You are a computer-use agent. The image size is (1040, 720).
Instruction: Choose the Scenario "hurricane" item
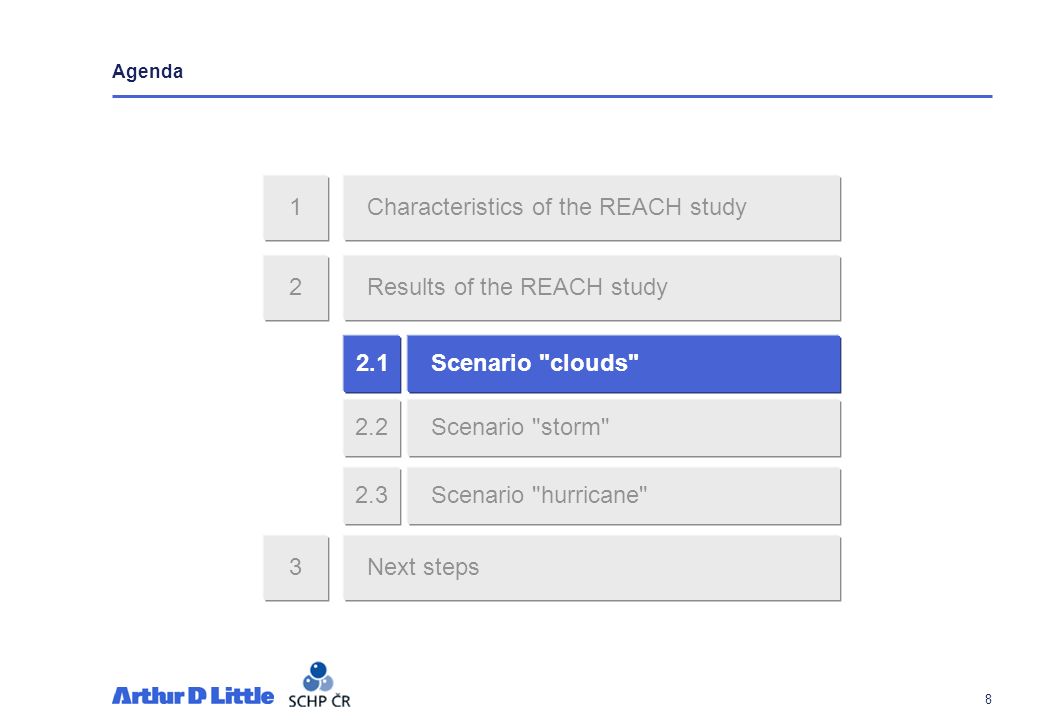pyautogui.click(x=624, y=496)
